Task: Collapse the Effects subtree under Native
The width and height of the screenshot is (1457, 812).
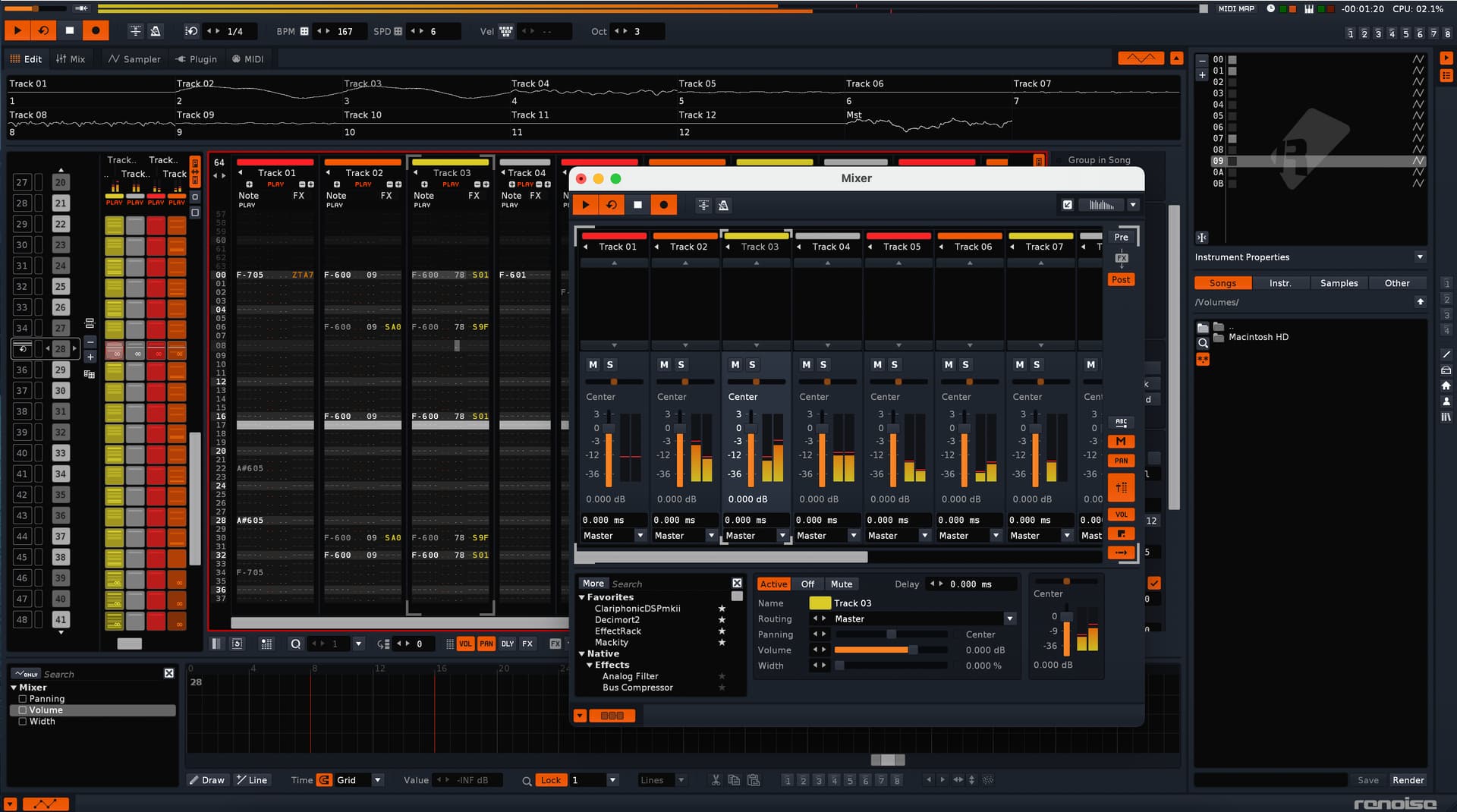Action: [590, 665]
